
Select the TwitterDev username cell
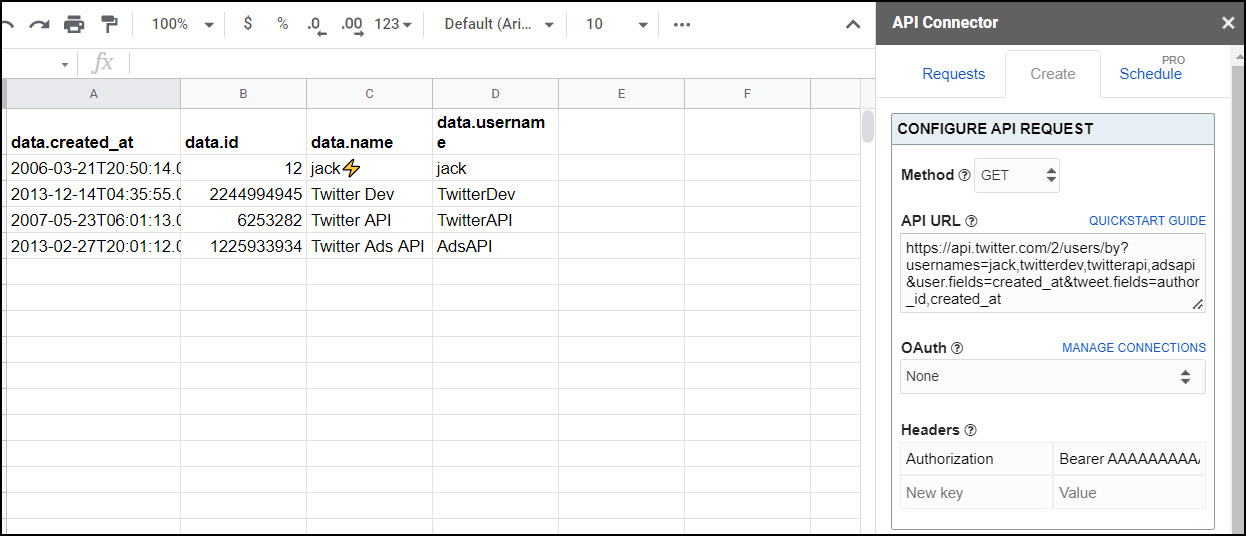point(495,194)
